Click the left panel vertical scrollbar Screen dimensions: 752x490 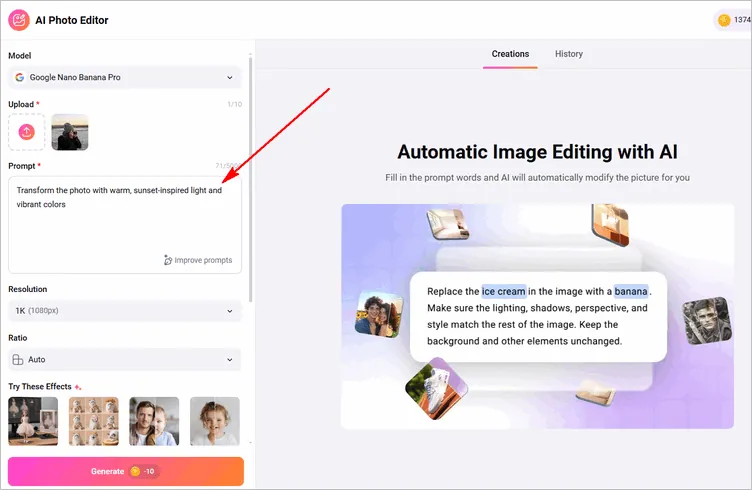click(249, 180)
